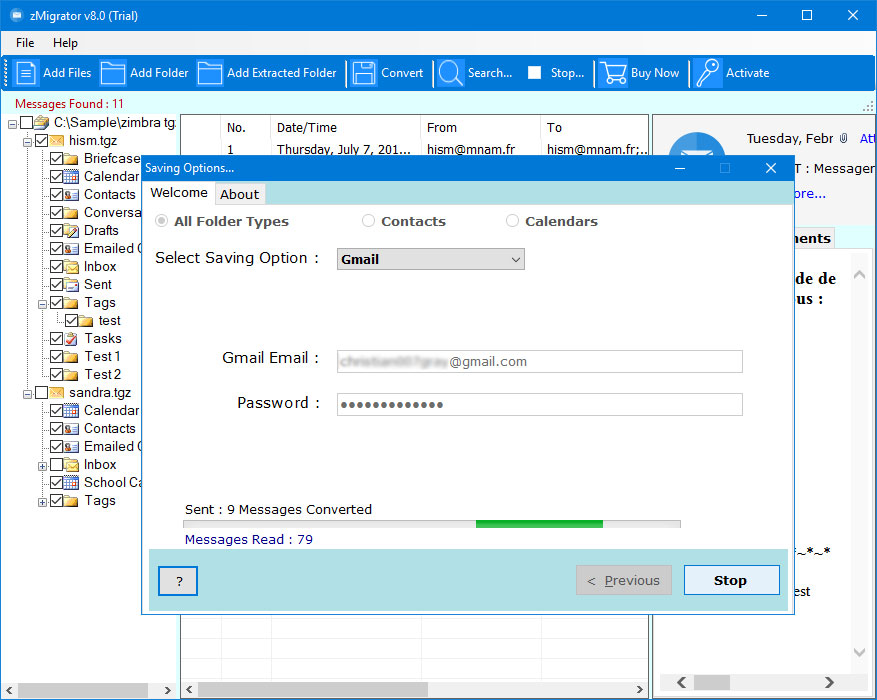Click the Inbox icon under hism.tgz
Screen dimensions: 877x700
71,267
